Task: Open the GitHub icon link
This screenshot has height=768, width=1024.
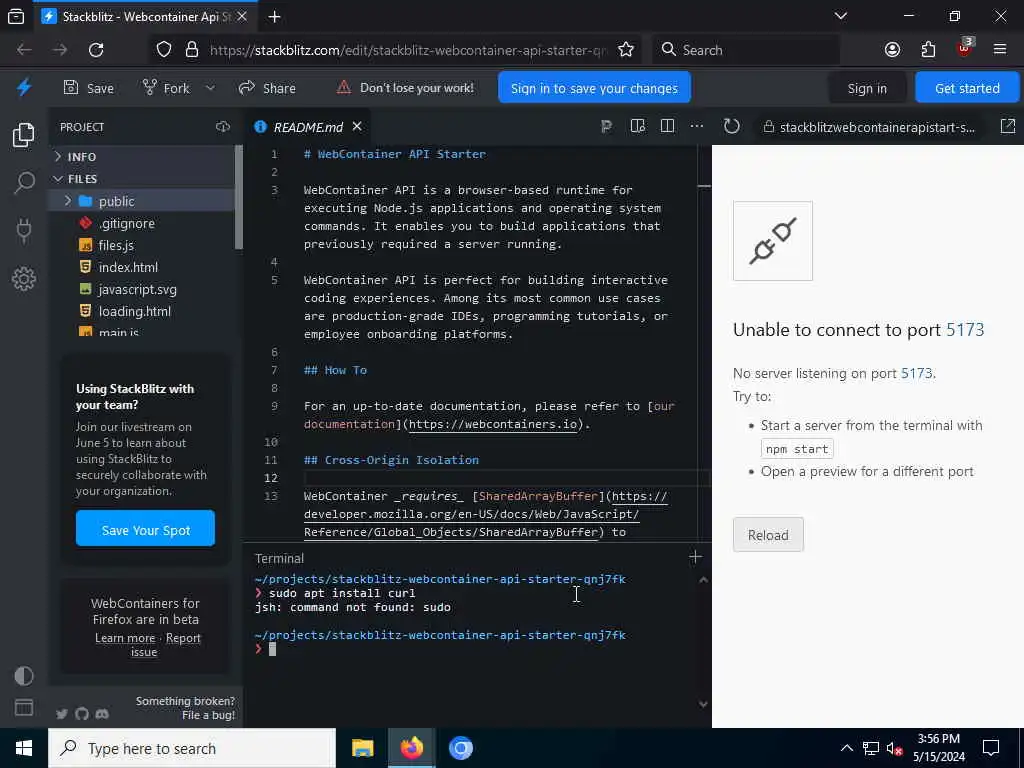Action: pos(82,714)
